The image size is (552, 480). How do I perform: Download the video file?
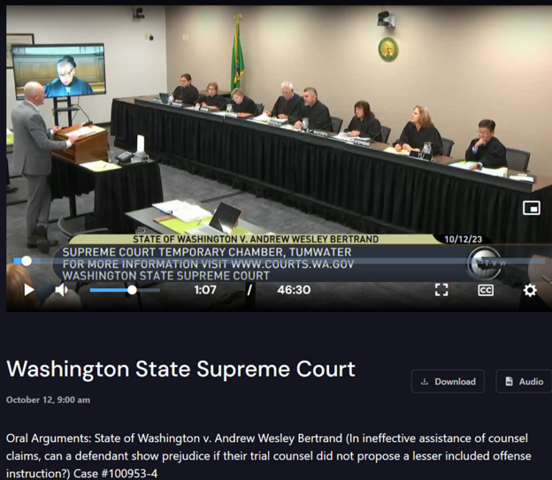point(448,381)
